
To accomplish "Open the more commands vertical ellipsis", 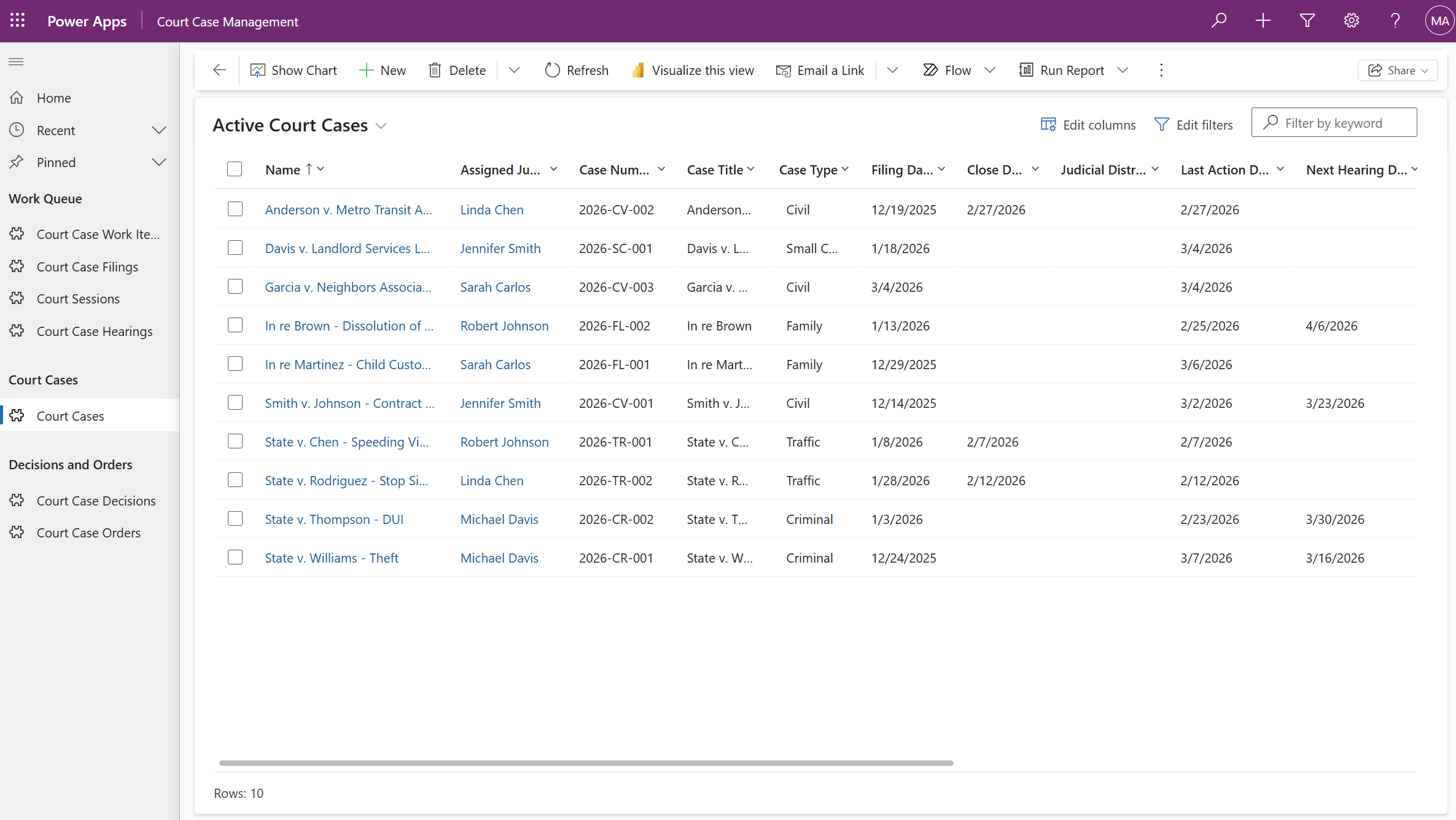I will coord(1161,70).
